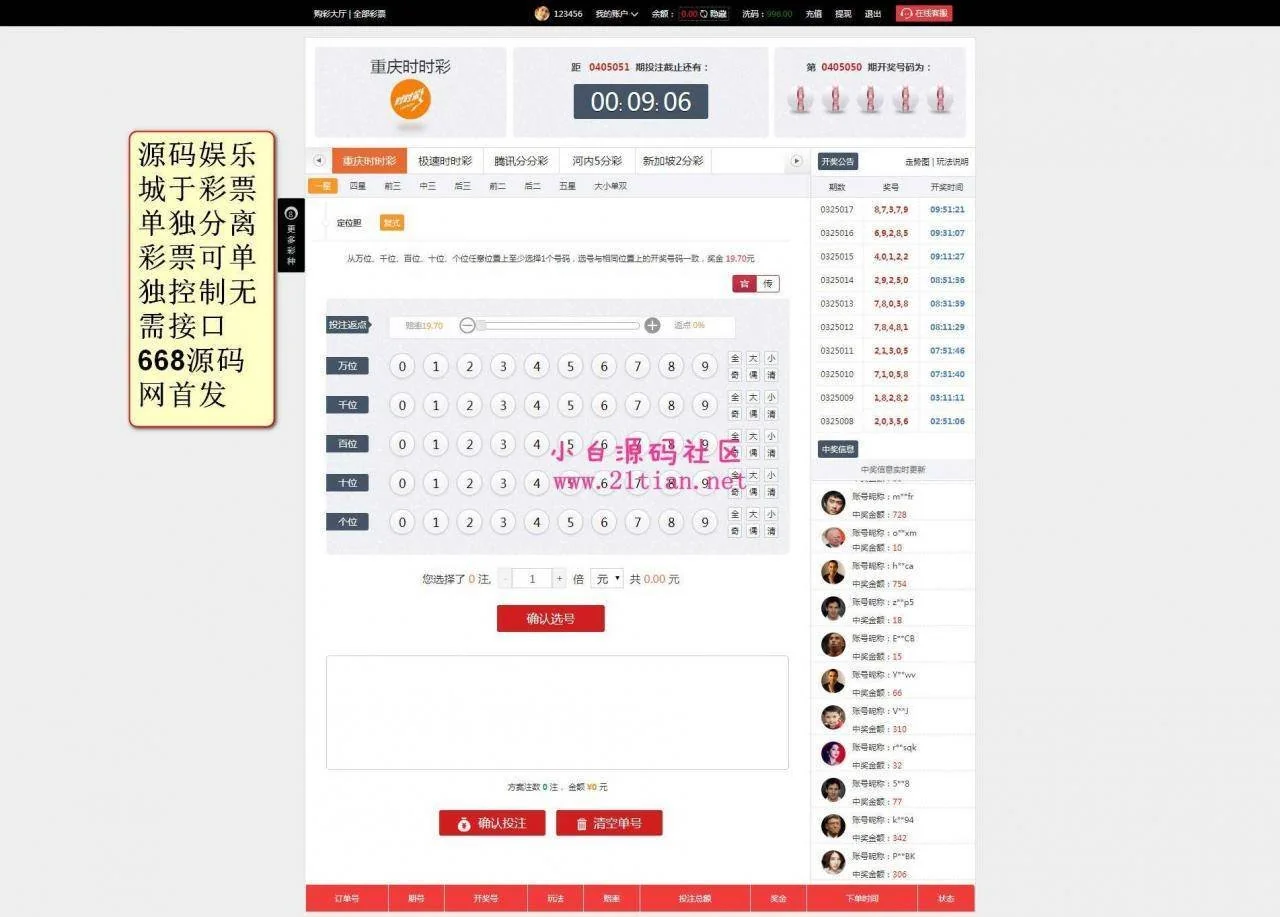This screenshot has width=1280, height=917.
Task: Click the plus icon on the rebate slider
Action: click(x=652, y=325)
